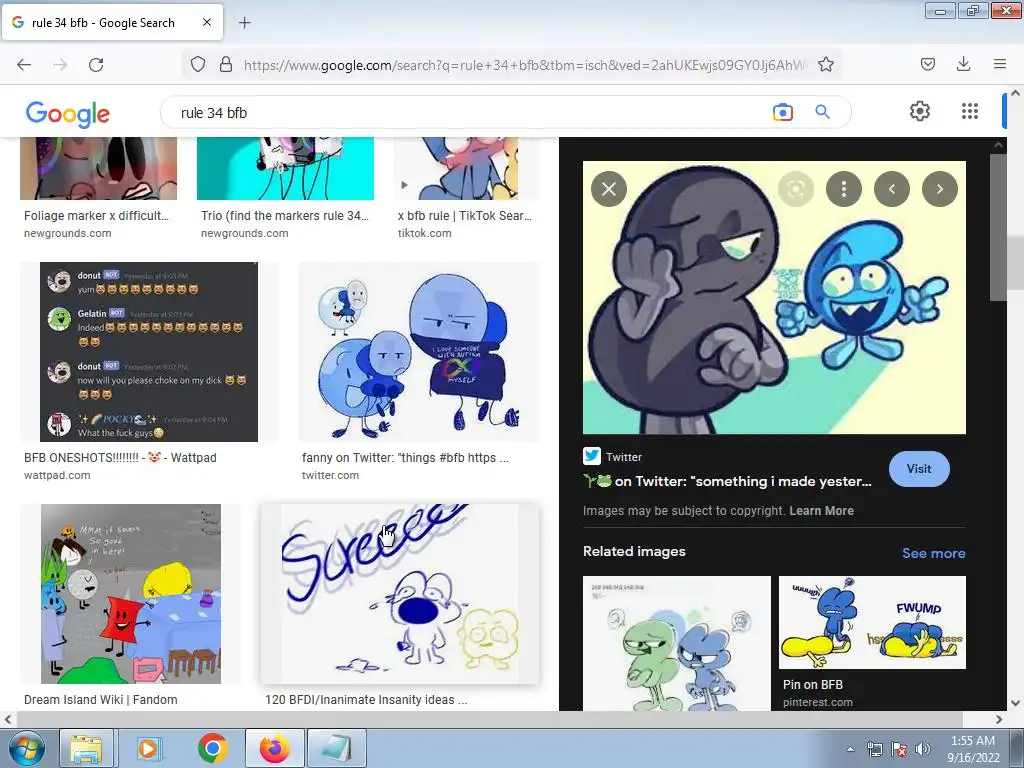Open the Pin on BFB related thumbnail

[x=872, y=622]
